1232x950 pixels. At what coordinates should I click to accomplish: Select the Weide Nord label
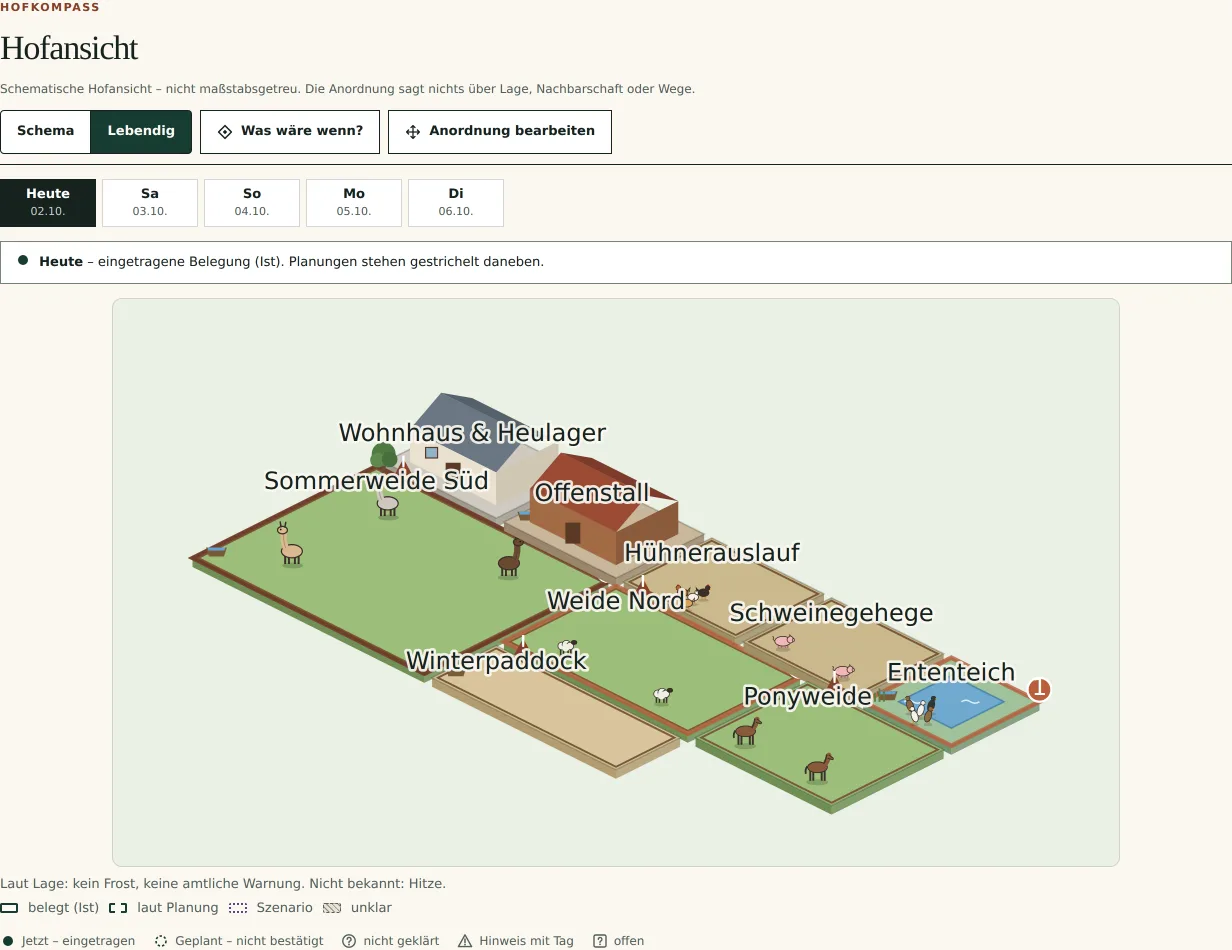click(x=616, y=601)
